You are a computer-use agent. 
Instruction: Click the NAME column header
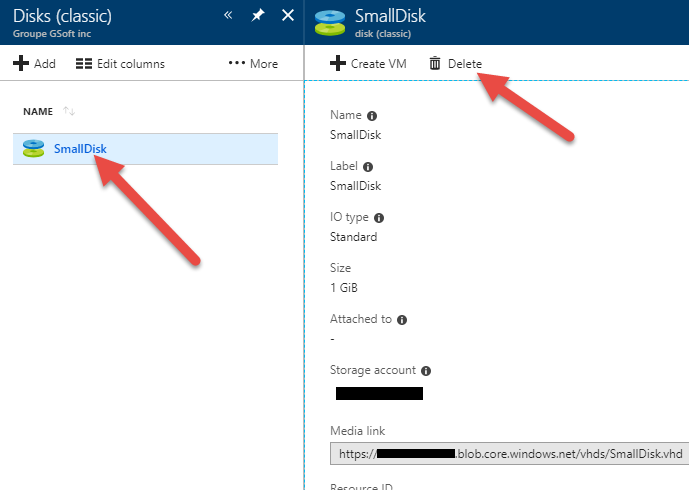(x=38, y=112)
